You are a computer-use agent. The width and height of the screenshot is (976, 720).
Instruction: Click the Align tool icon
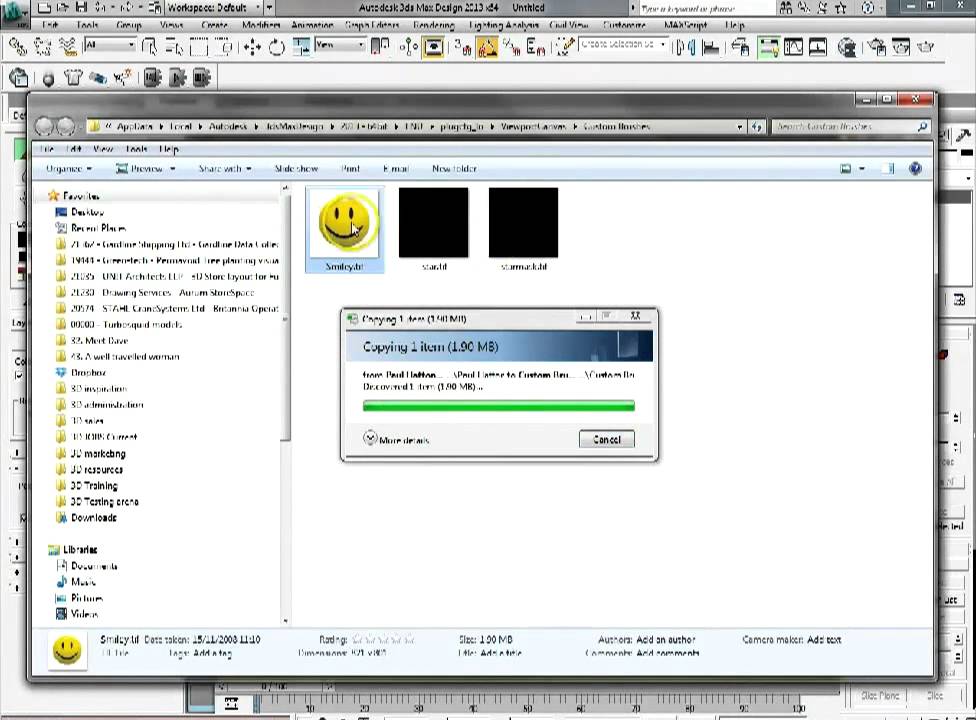711,47
